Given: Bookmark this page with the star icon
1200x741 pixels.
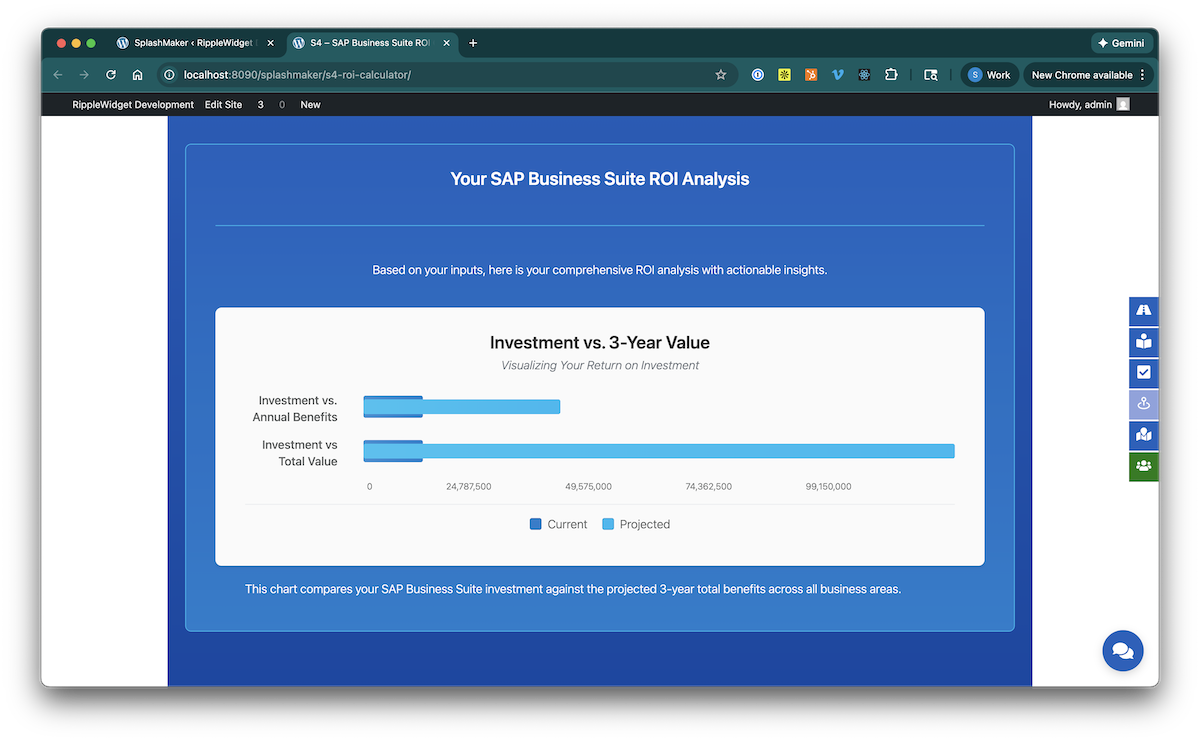Looking at the screenshot, I should click(720, 75).
